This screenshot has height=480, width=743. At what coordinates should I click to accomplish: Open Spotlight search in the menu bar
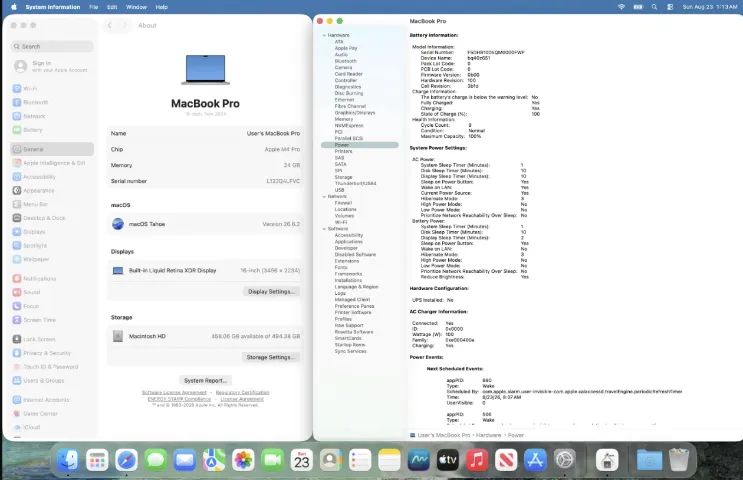click(654, 7)
